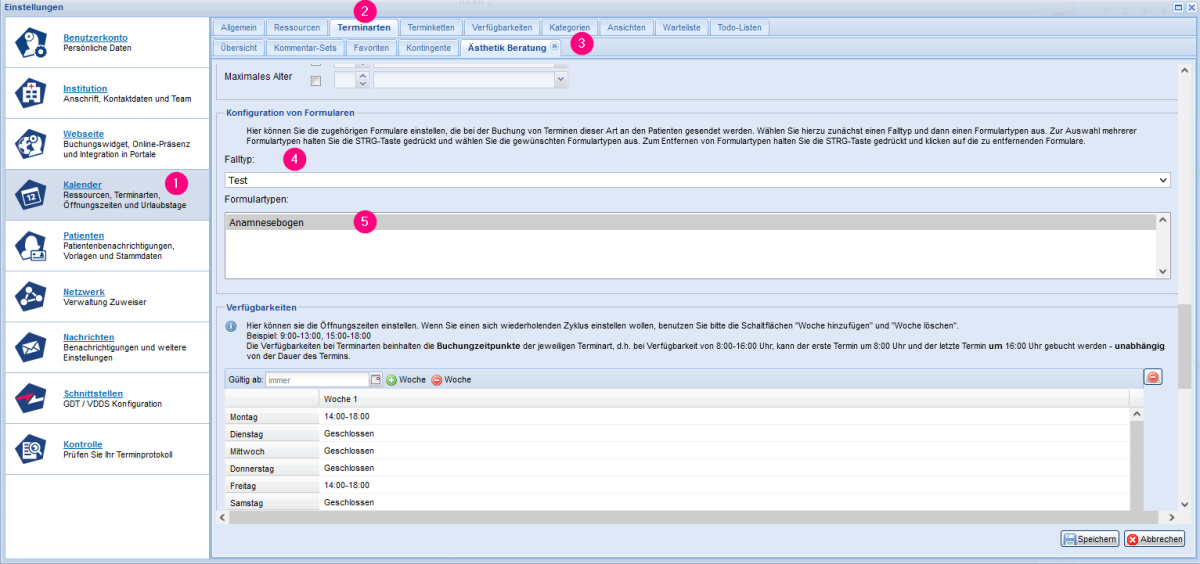Open the calendar date picker beside Gültig ab
The height and width of the screenshot is (564, 1200).
pyautogui.click(x=376, y=380)
